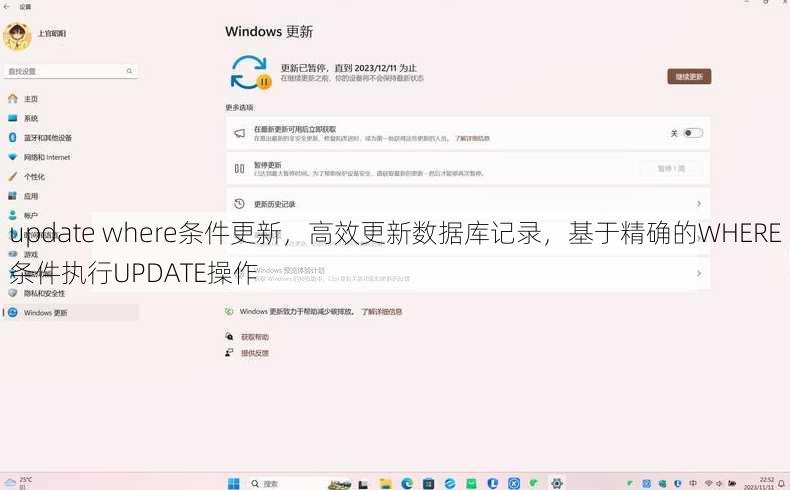Go back with the top-left arrow
790x490 pixels.
(x=7, y=7)
